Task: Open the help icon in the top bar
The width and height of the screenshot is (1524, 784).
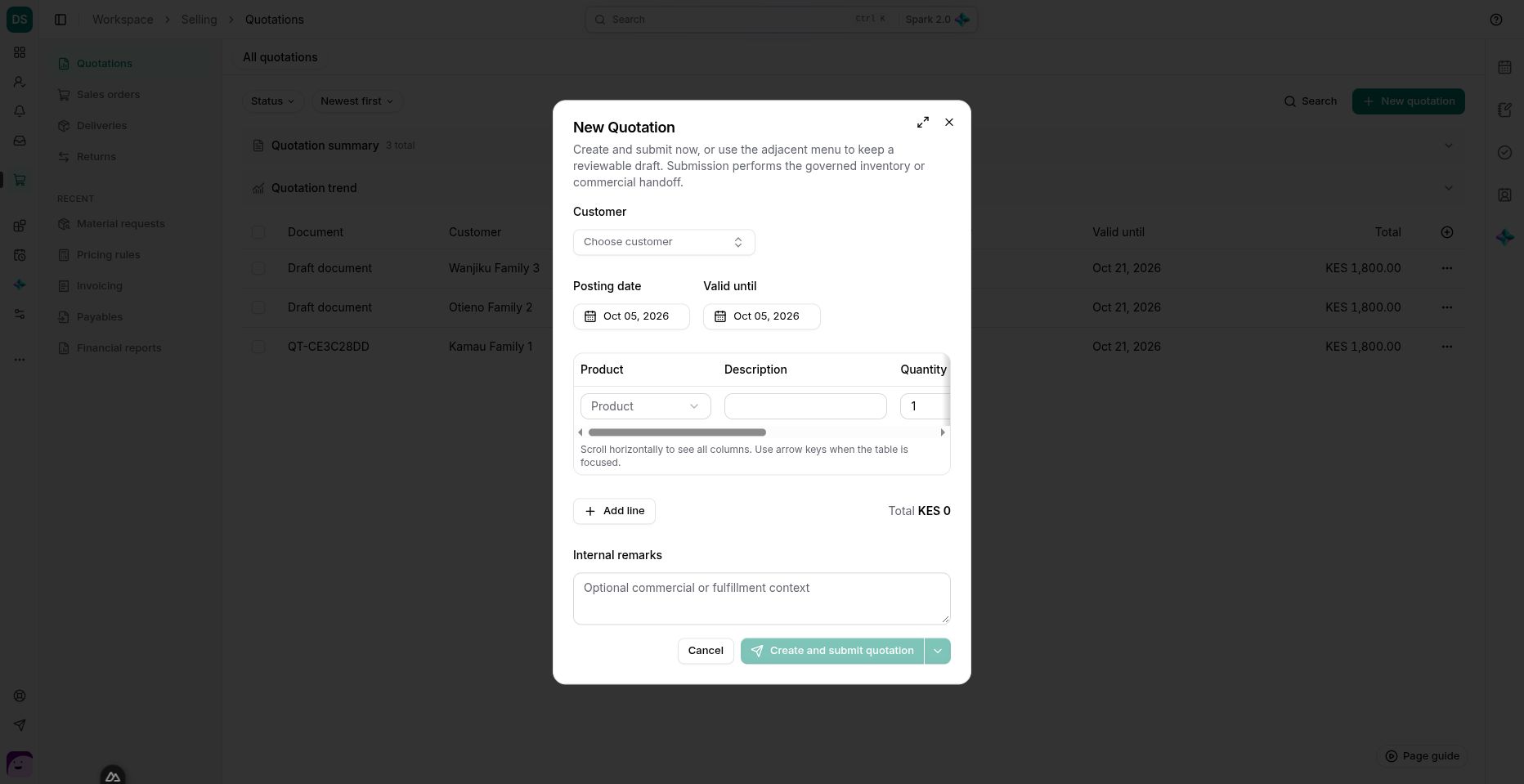Action: pos(1496,20)
